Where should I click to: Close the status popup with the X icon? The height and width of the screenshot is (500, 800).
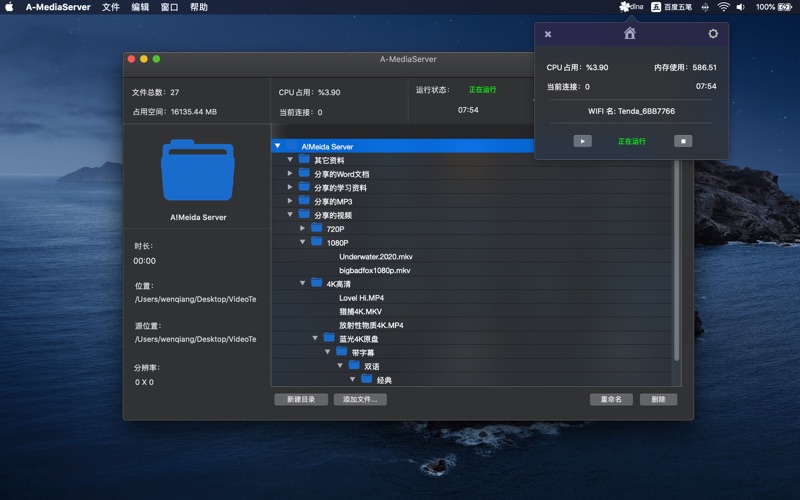tap(548, 34)
